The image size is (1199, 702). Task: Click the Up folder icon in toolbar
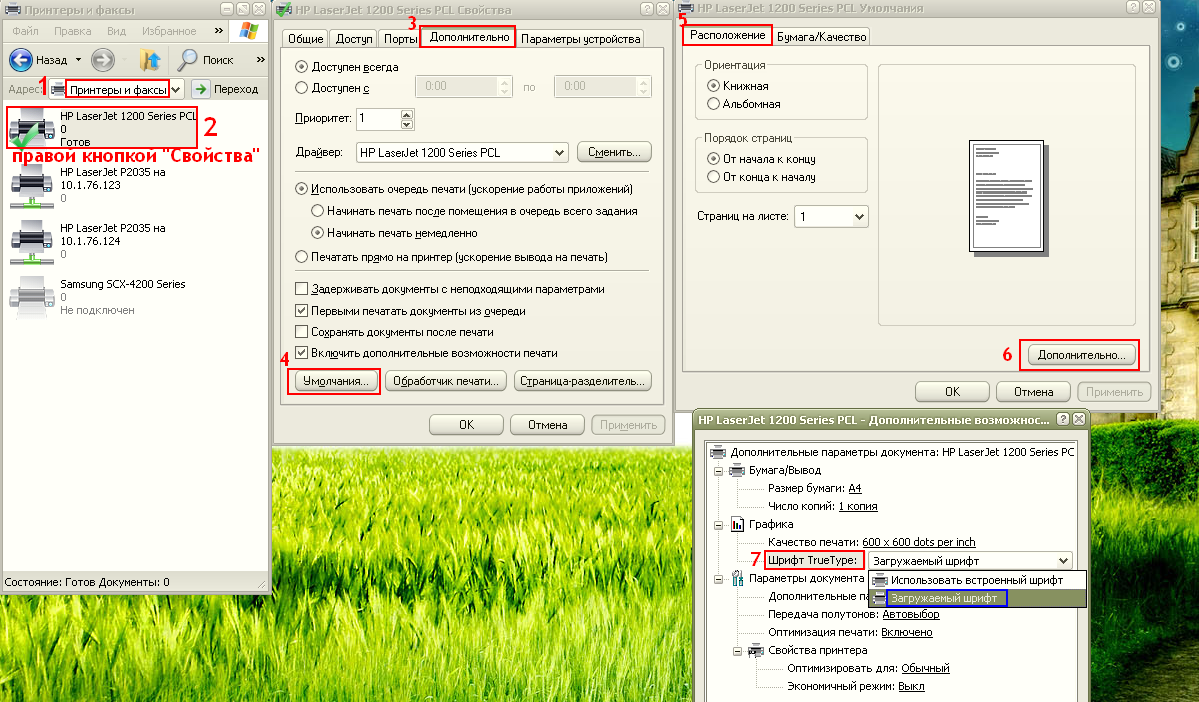(x=150, y=59)
